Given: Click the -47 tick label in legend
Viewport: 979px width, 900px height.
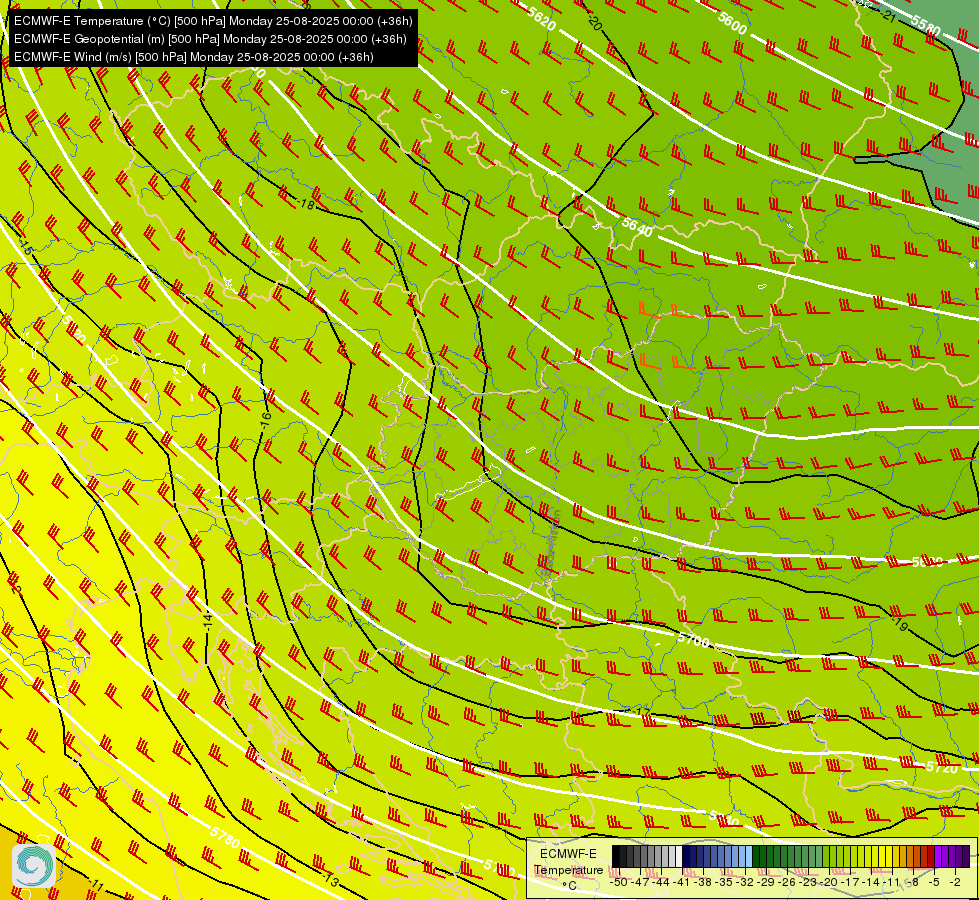Looking at the screenshot, I should coord(640,882).
